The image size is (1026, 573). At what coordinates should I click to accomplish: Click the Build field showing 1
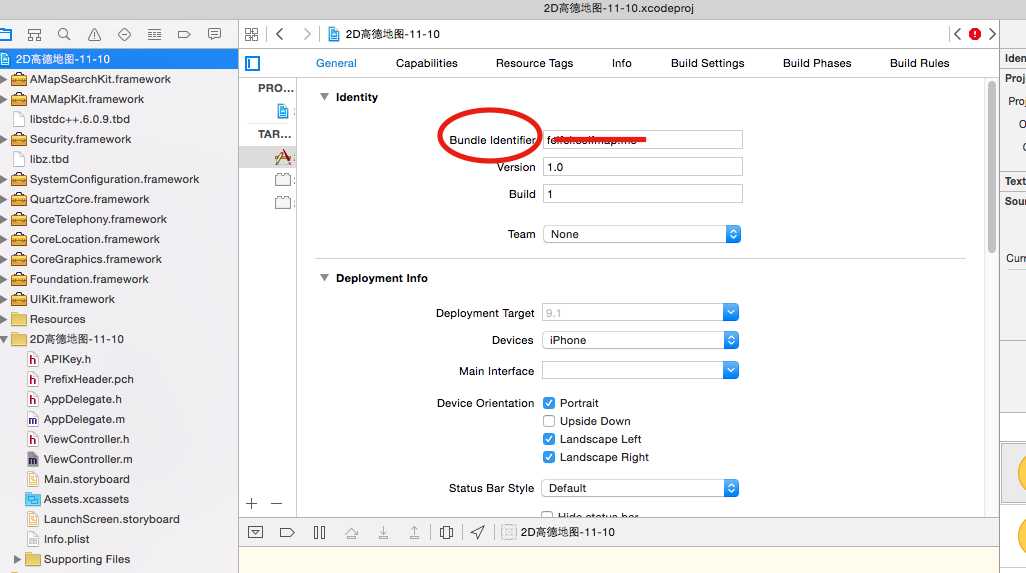click(x=643, y=194)
